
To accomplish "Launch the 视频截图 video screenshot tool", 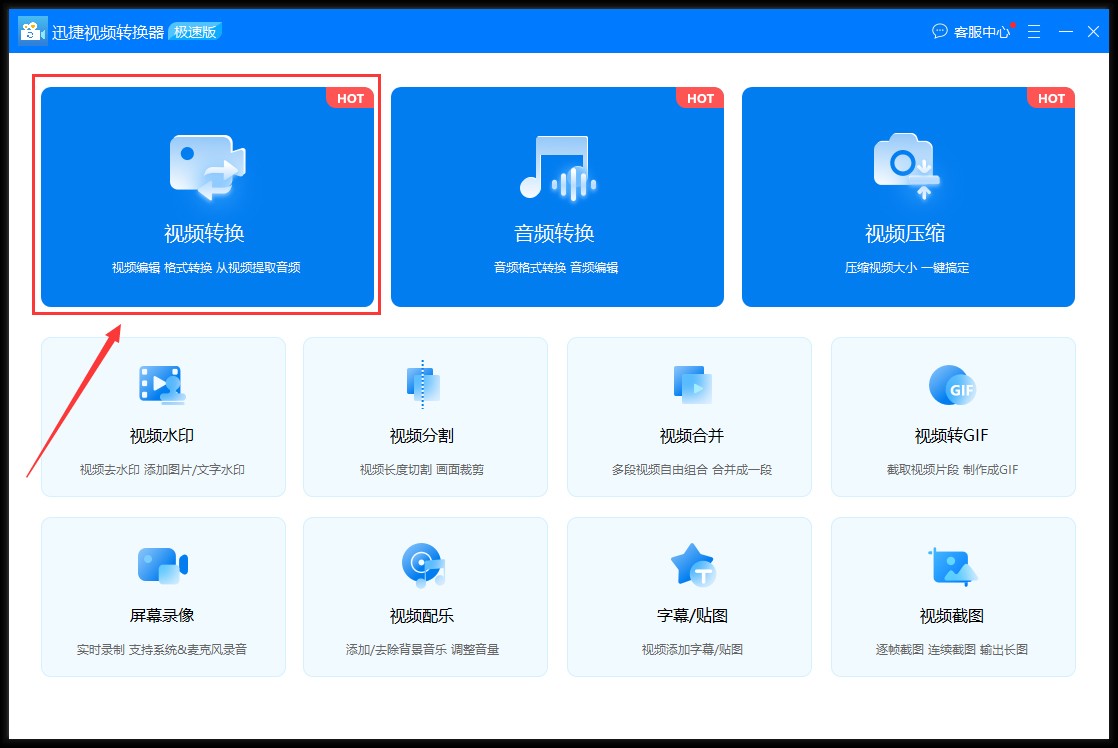I will click(952, 597).
